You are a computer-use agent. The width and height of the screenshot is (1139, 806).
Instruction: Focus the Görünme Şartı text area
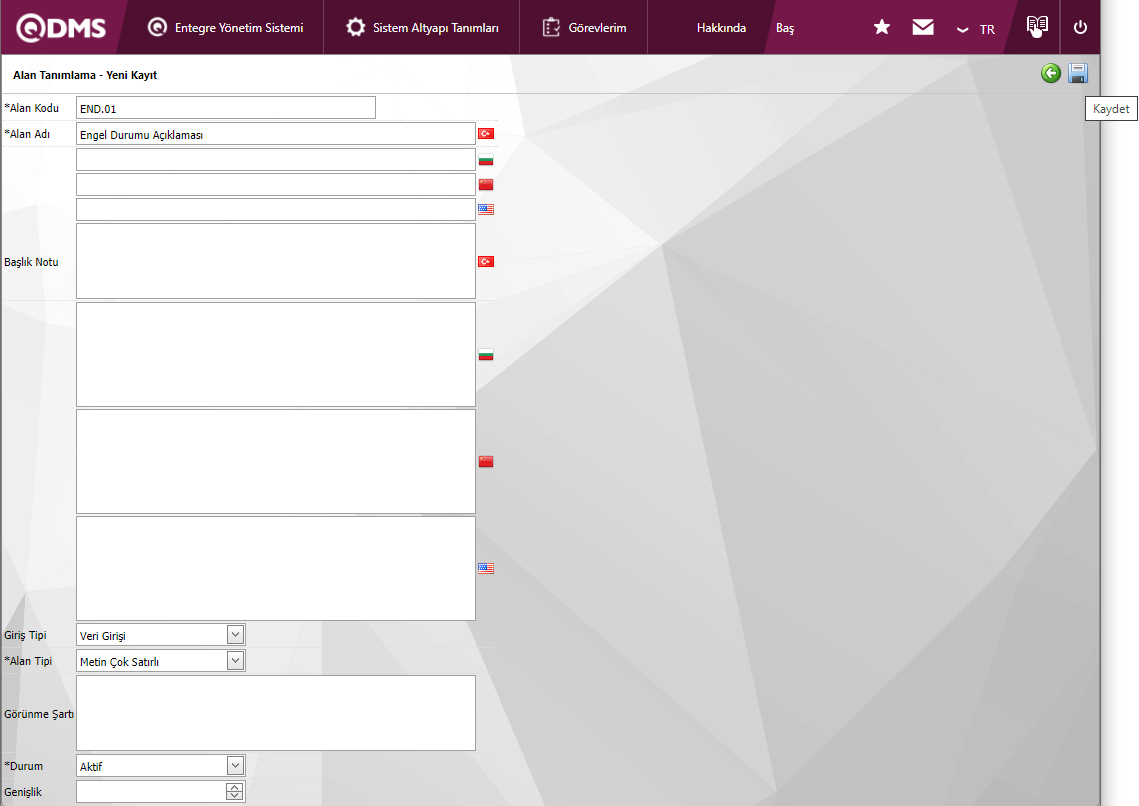(275, 712)
